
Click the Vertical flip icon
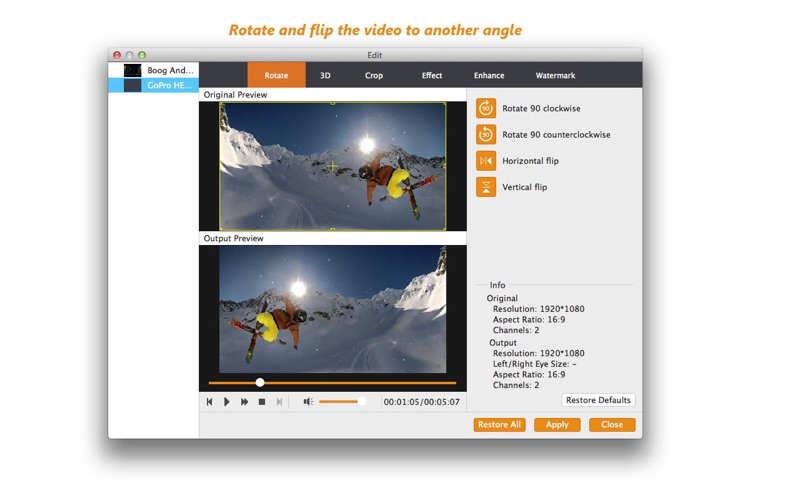pos(486,187)
